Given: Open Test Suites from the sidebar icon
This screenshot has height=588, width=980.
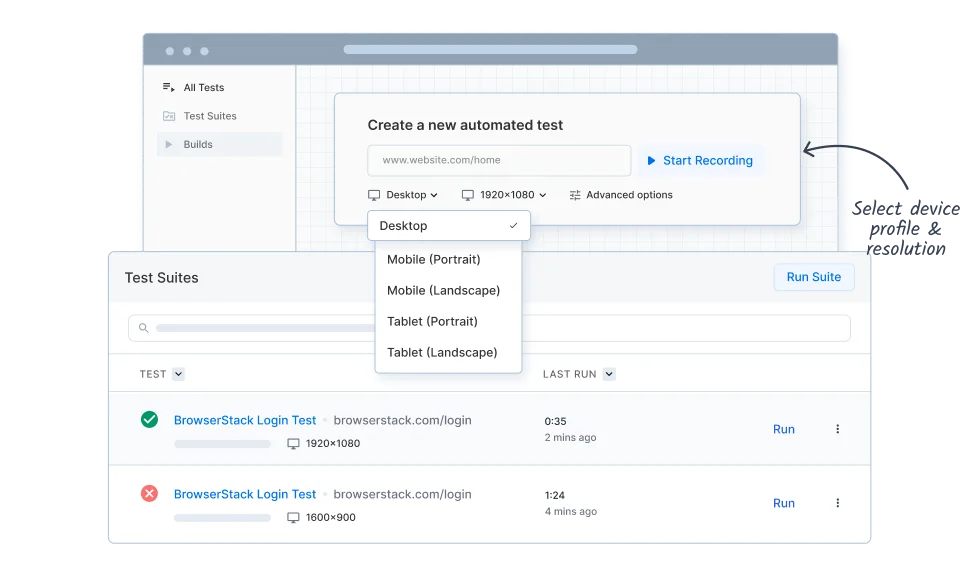Looking at the screenshot, I should coord(169,115).
